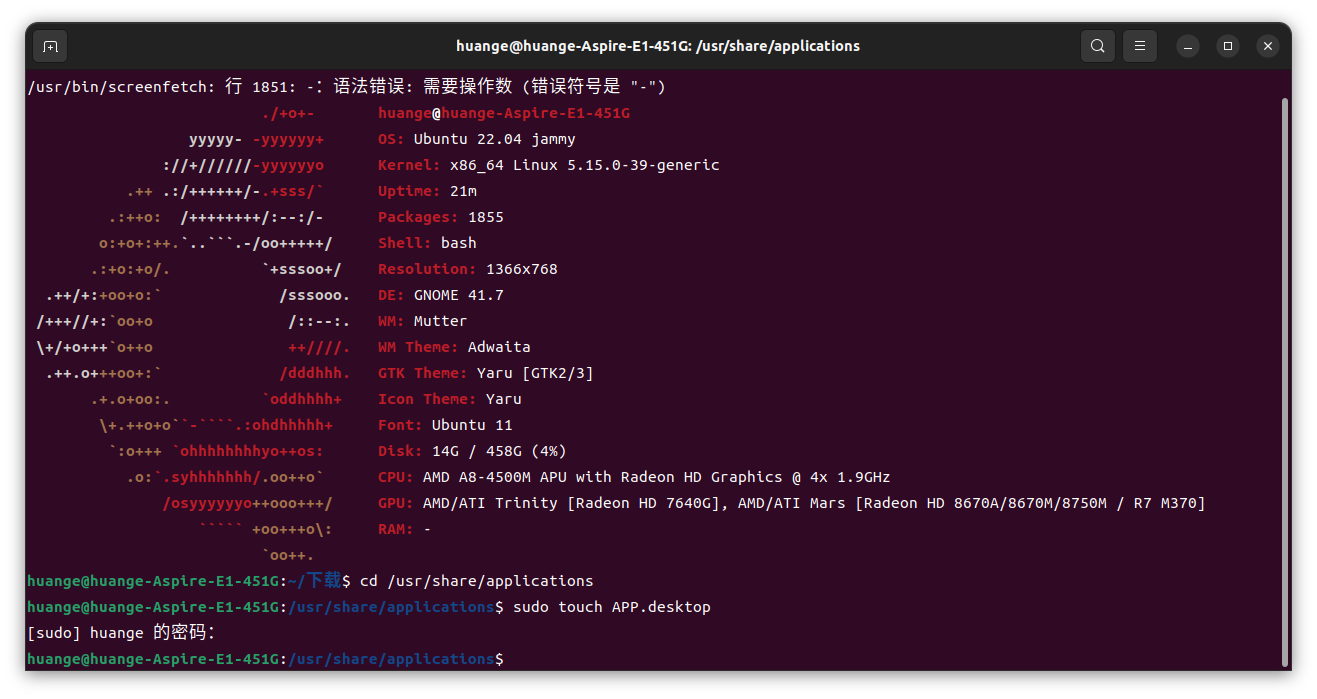The height and width of the screenshot is (699, 1317).
Task: Maximize the terminal window
Action: pos(1228,46)
